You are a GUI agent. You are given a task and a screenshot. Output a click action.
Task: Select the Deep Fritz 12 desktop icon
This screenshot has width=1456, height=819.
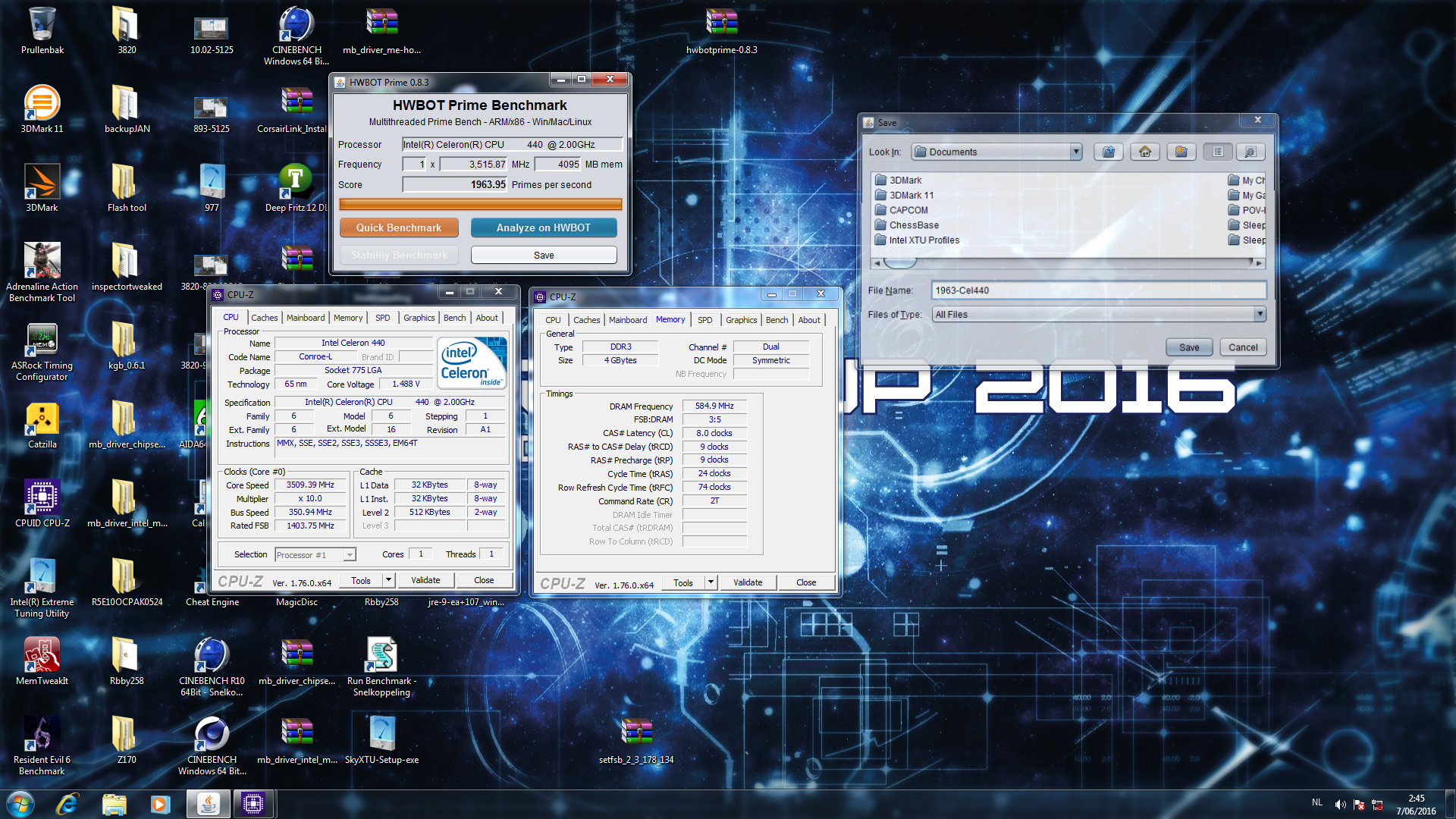pyautogui.click(x=296, y=189)
